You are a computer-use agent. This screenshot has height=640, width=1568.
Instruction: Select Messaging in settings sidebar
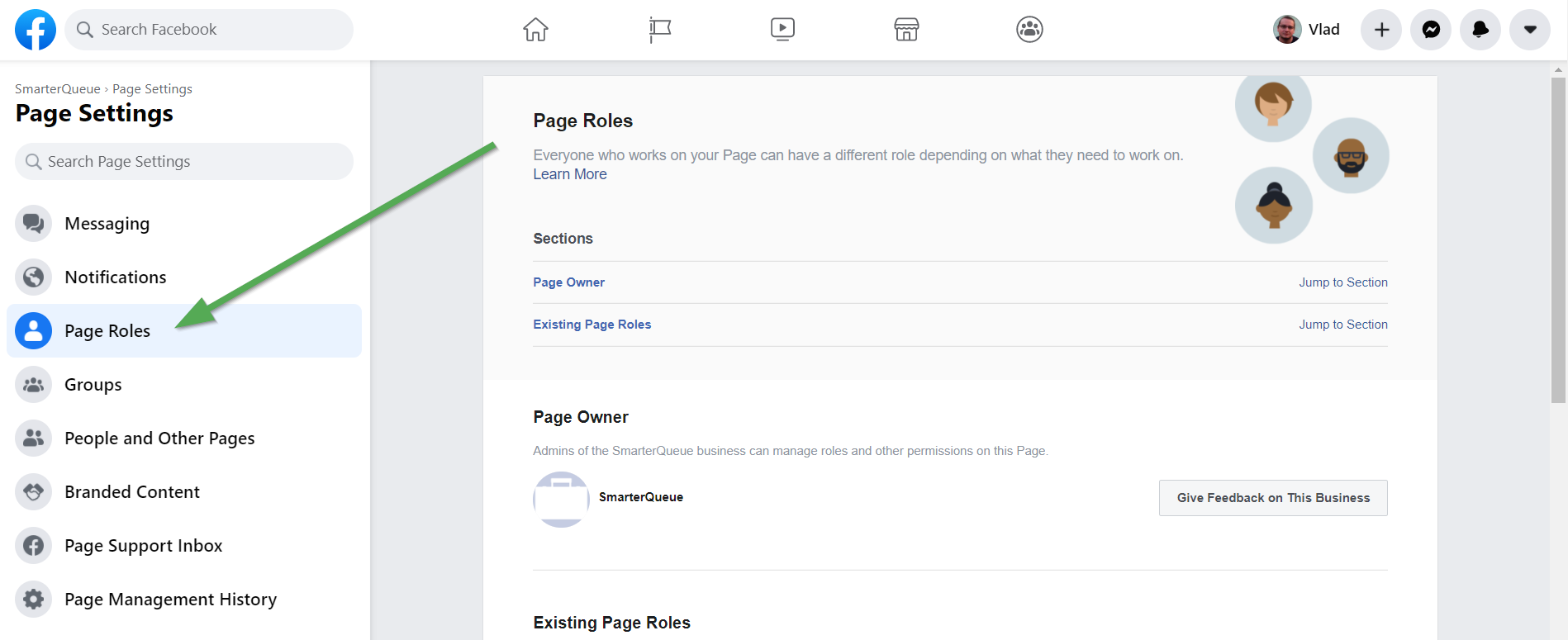click(x=184, y=224)
